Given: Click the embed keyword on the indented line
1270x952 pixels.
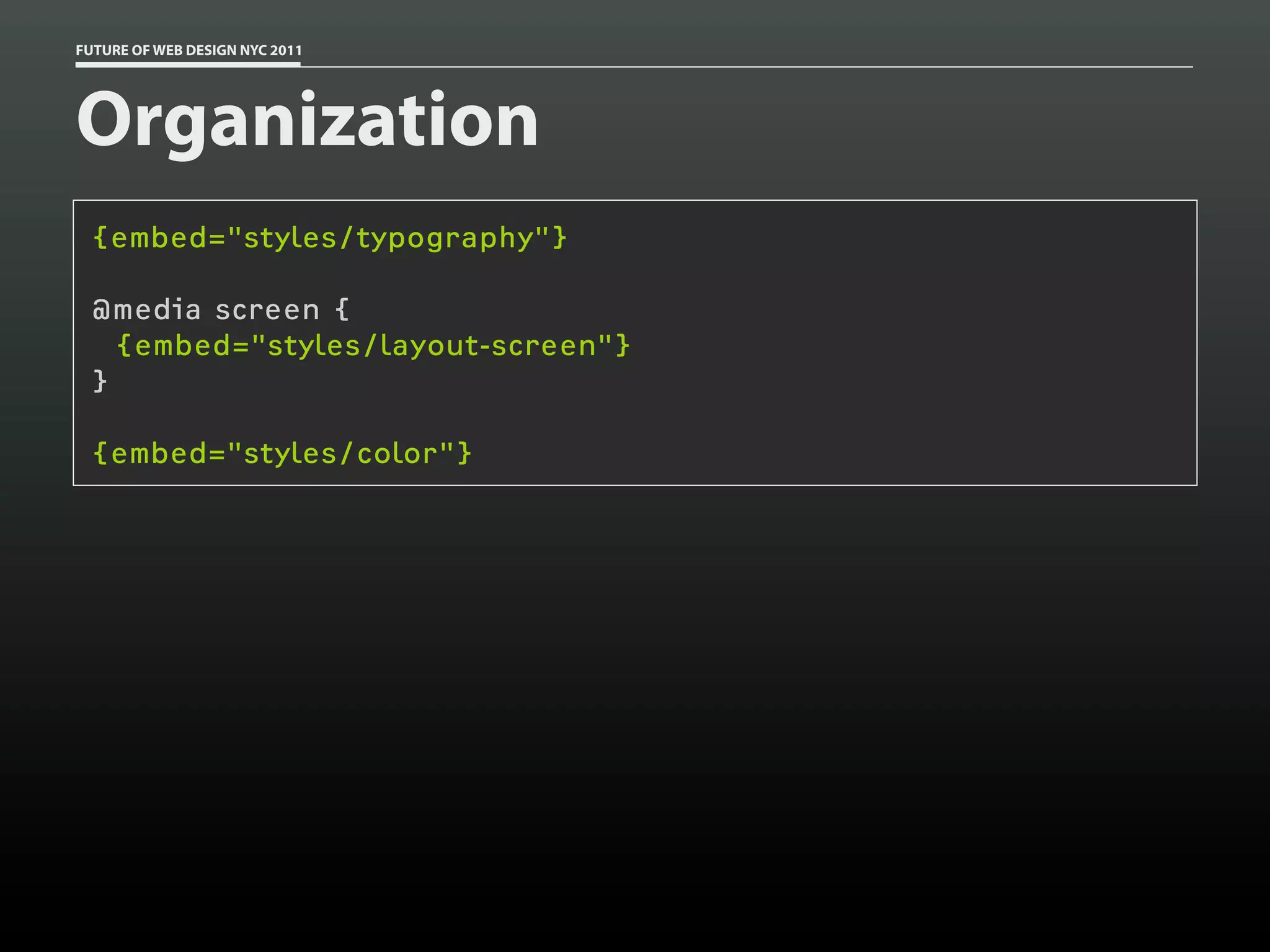Looking at the screenshot, I should click(x=183, y=346).
